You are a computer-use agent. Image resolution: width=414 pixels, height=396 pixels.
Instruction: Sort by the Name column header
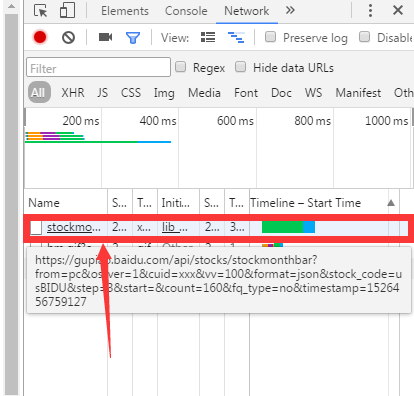click(x=66, y=203)
